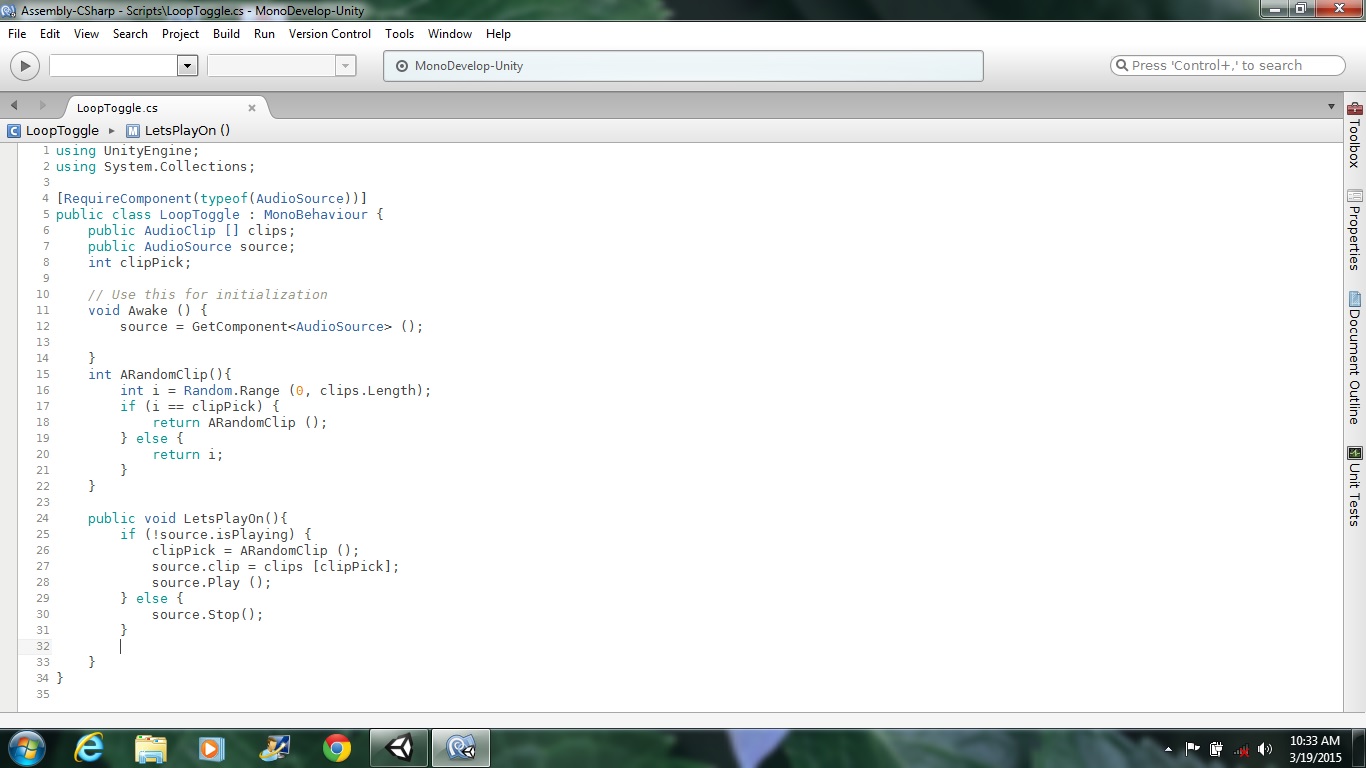Close the LoopToggle.cs tab
The width and height of the screenshot is (1366, 768).
252,108
